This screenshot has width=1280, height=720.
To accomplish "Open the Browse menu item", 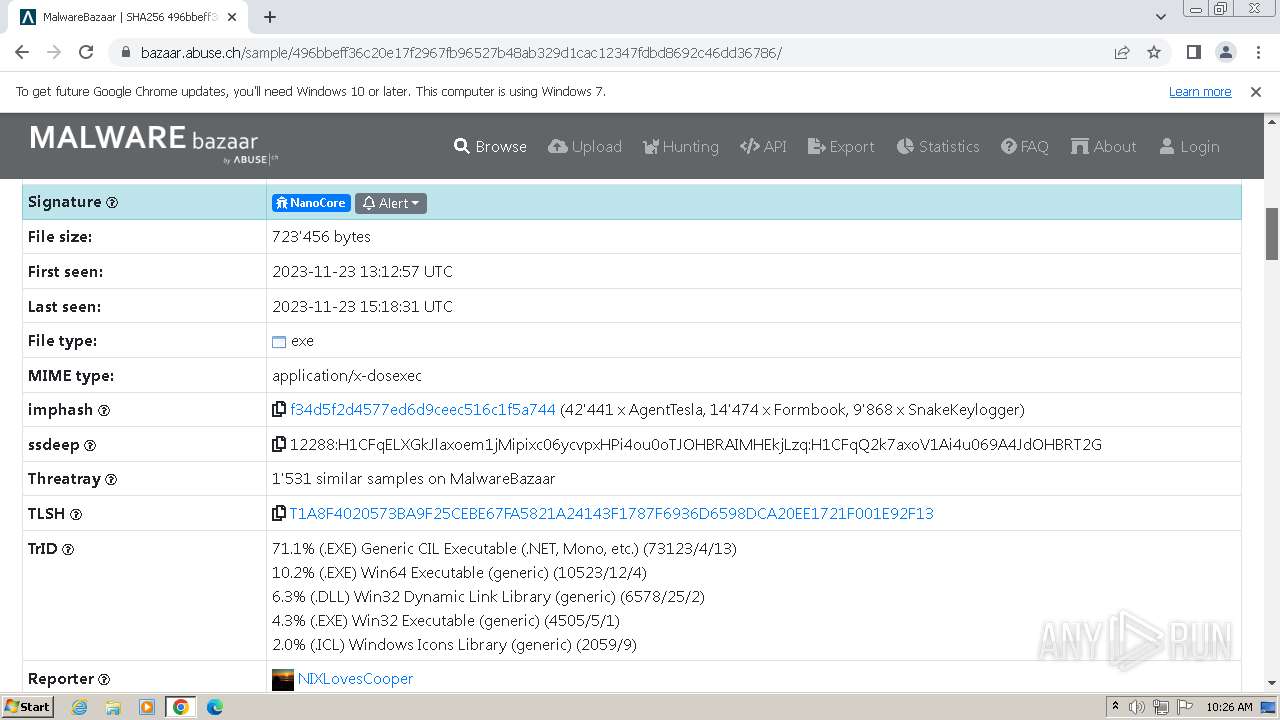I will (490, 146).
